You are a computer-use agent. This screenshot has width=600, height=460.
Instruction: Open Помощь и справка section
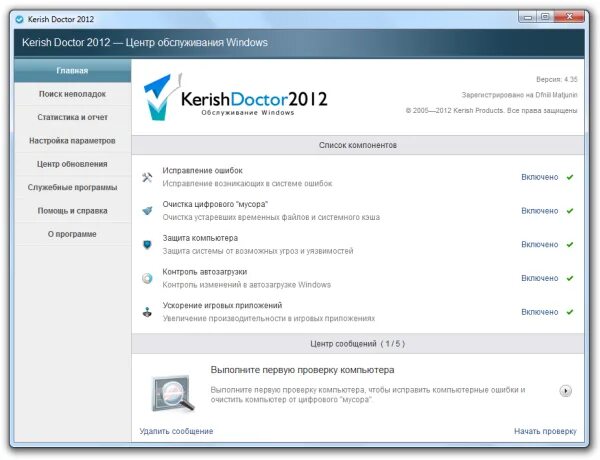pyautogui.click(x=72, y=211)
